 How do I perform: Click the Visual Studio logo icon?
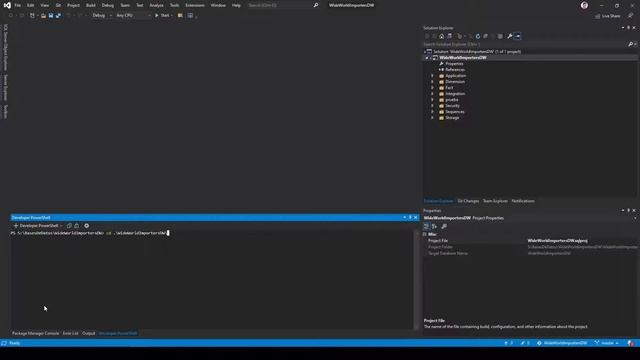pyautogui.click(x=7, y=5)
